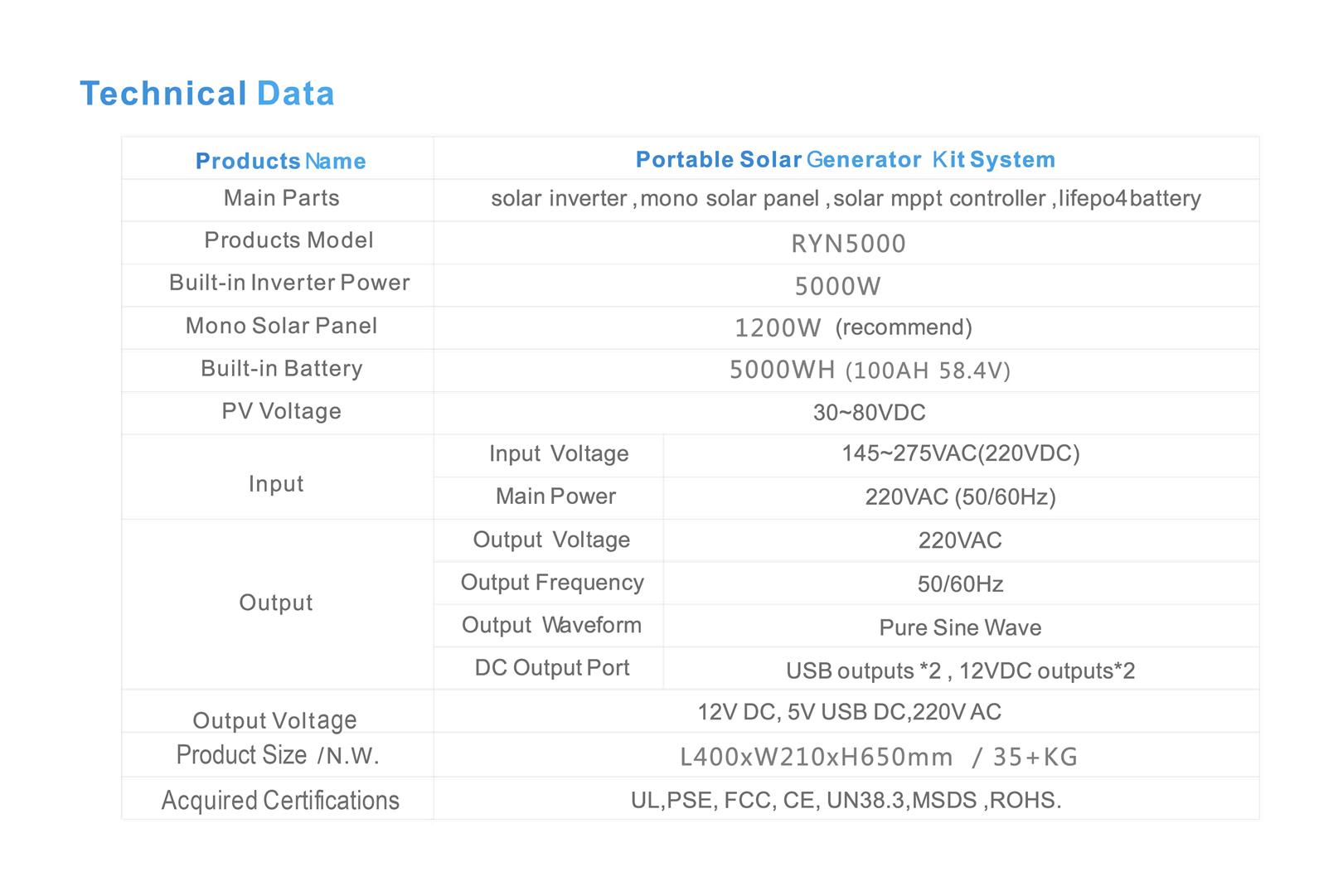This screenshot has height=896, width=1343.
Task: Click the Acquired Certifications label
Action: coord(280,801)
